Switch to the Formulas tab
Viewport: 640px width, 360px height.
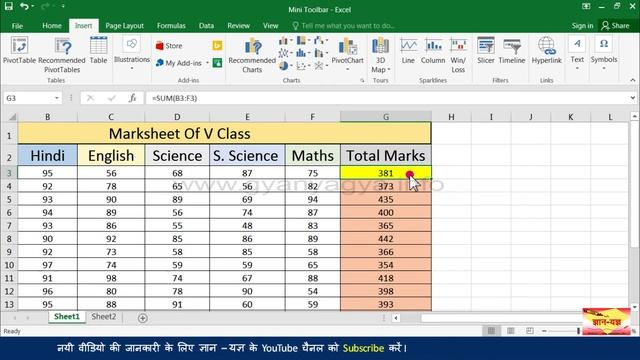(171, 26)
